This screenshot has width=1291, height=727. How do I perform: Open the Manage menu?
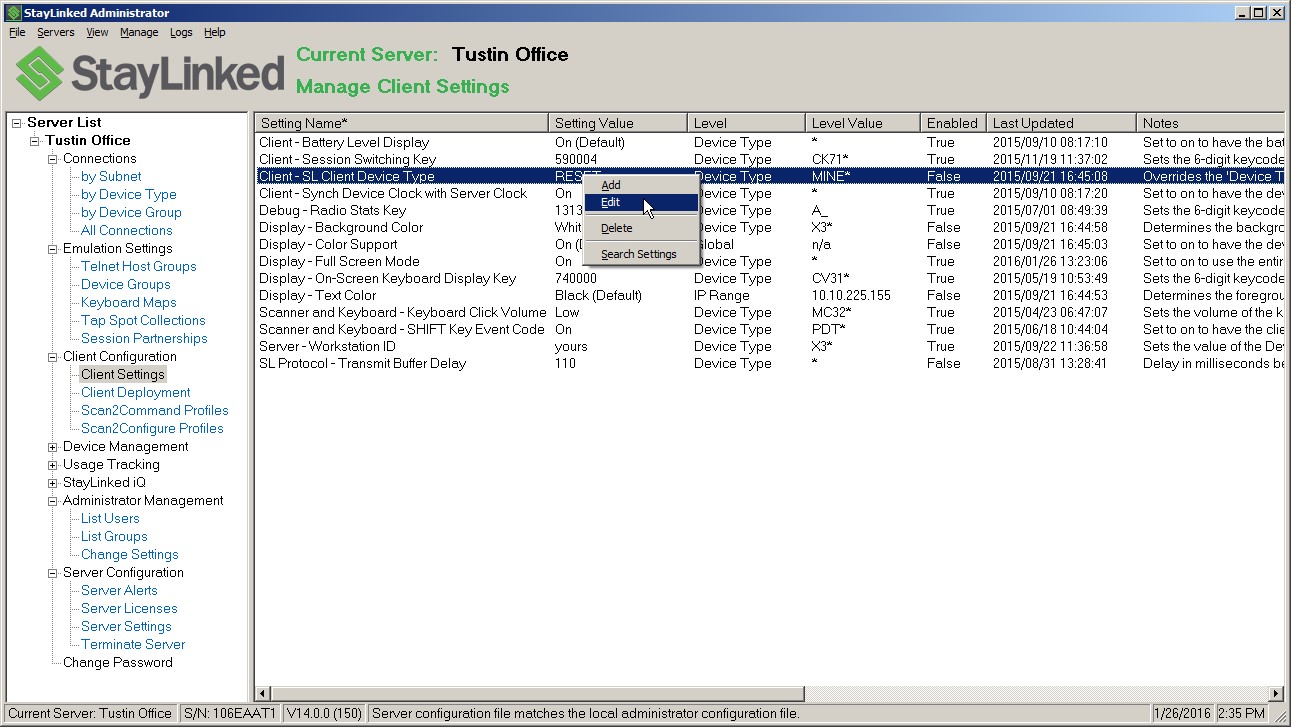[139, 32]
